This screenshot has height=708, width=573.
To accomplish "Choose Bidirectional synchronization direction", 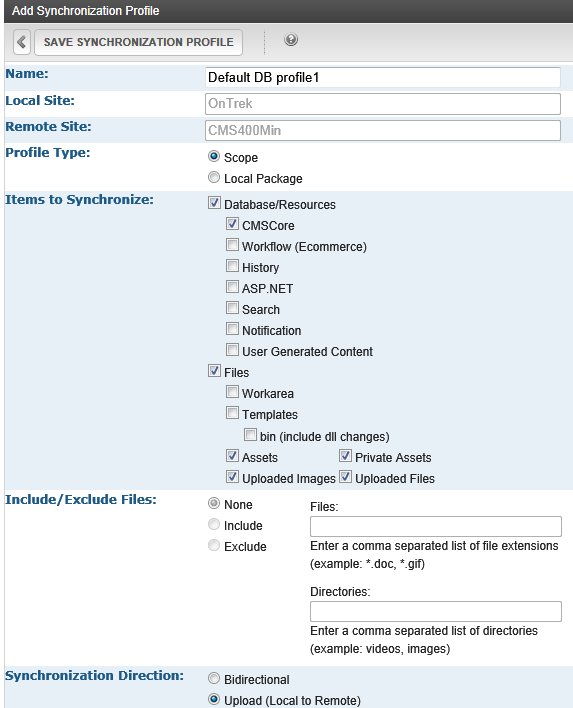I will coord(214,679).
